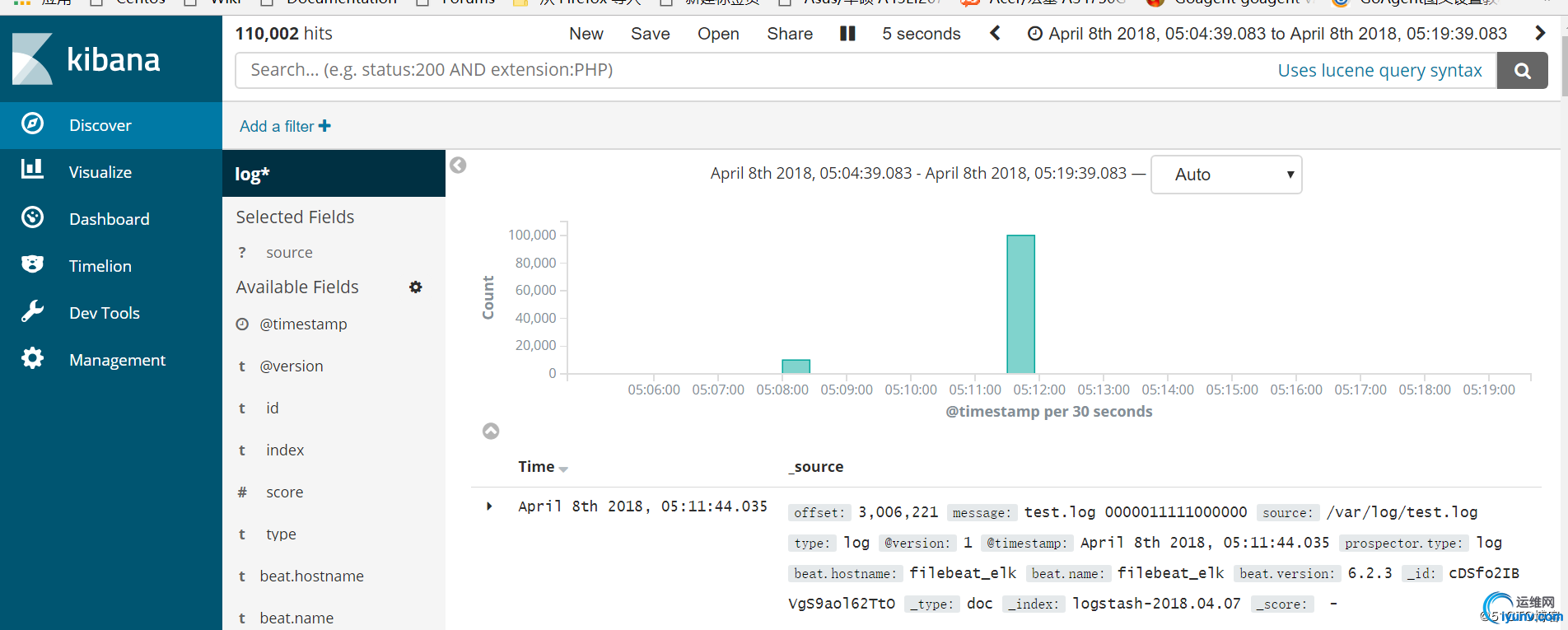Viewport: 1568px width, 630px height.
Task: Collapse the histogram with the up-arrow icon
Action: click(x=491, y=432)
